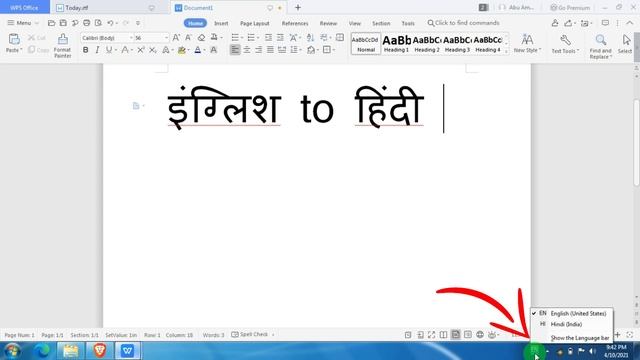640x360 pixels.
Task: Open the Insert tab
Action: (221, 23)
